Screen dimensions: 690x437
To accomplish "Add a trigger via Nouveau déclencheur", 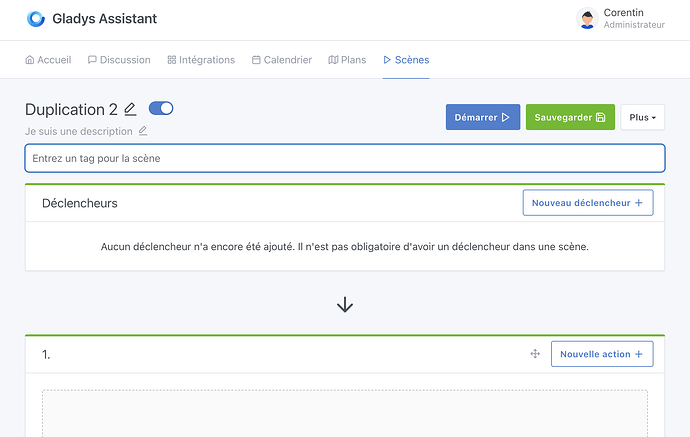I will pos(588,203).
